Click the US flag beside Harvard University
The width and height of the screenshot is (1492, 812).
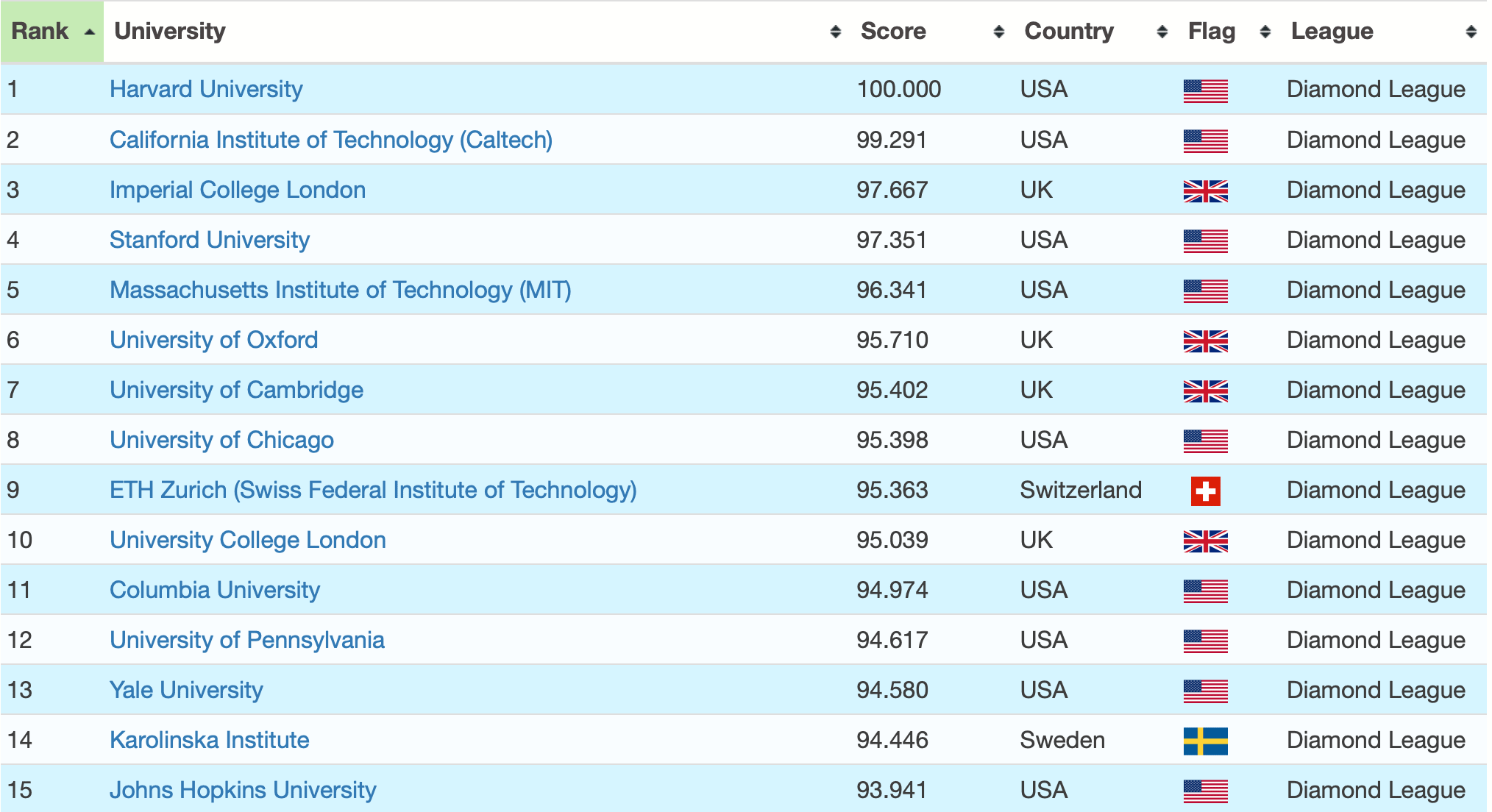(1205, 90)
